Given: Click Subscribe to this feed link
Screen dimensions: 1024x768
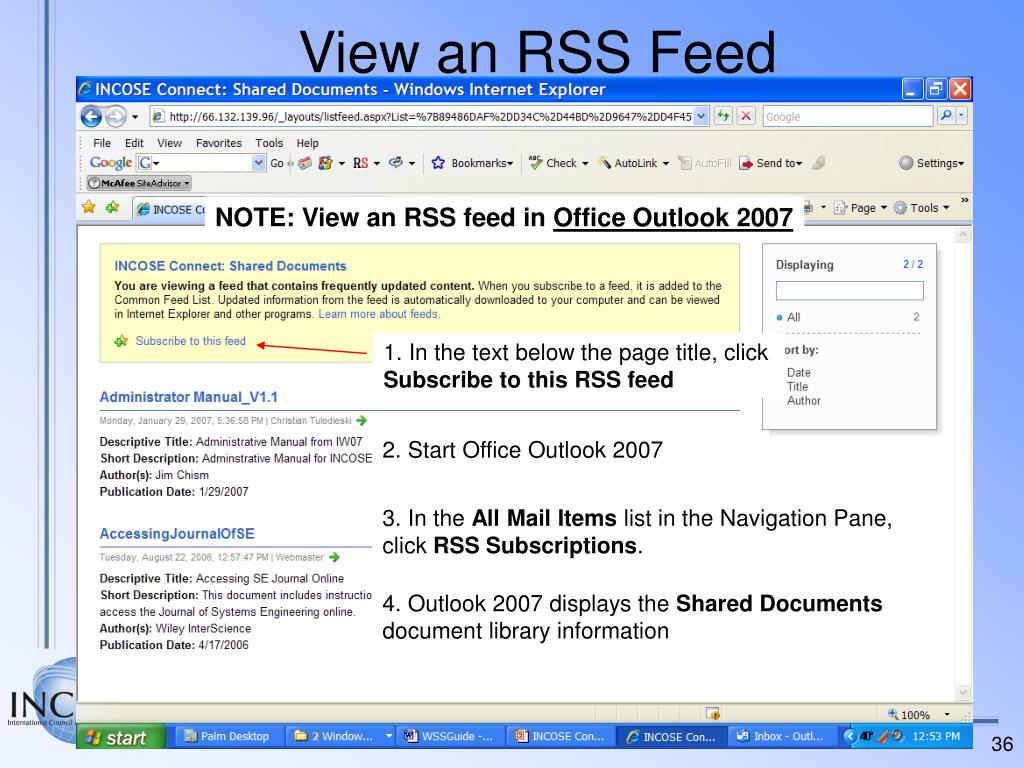Looking at the screenshot, I should click(191, 341).
